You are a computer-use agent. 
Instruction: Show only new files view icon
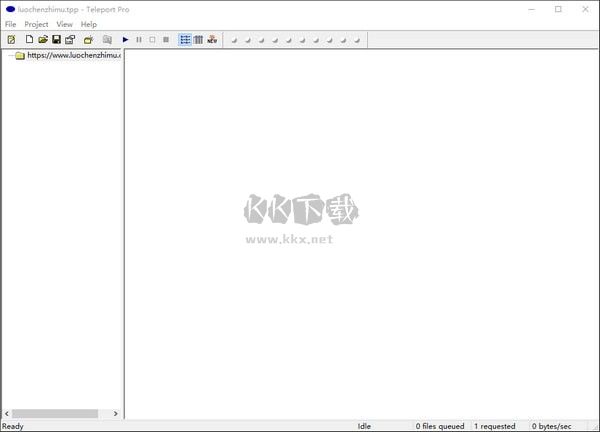(x=212, y=39)
